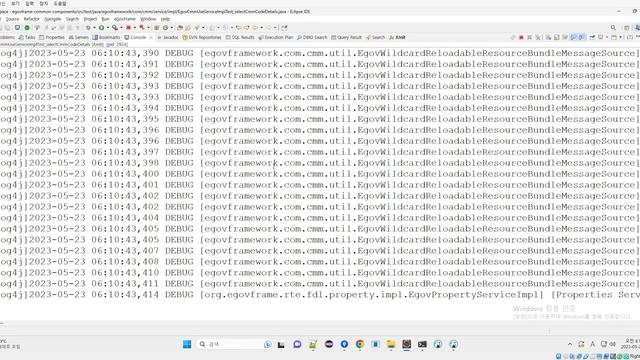Toggle Scroll Lock in console toolbar

coord(556,37)
